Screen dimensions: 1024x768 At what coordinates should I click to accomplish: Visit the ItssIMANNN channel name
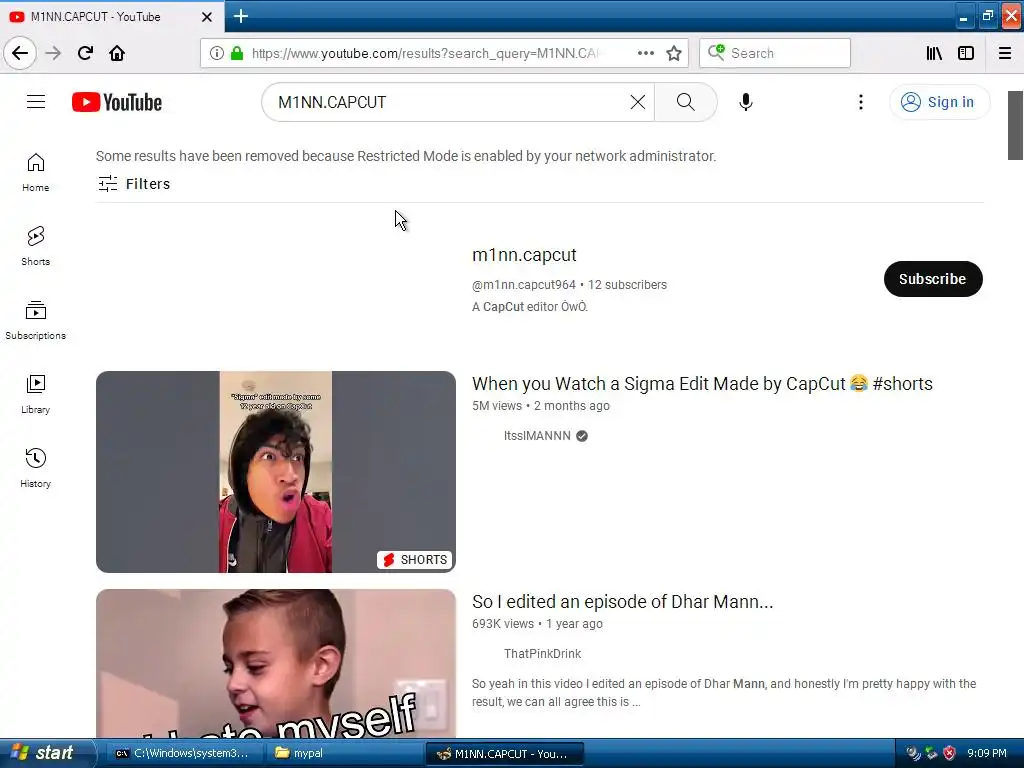click(x=537, y=436)
